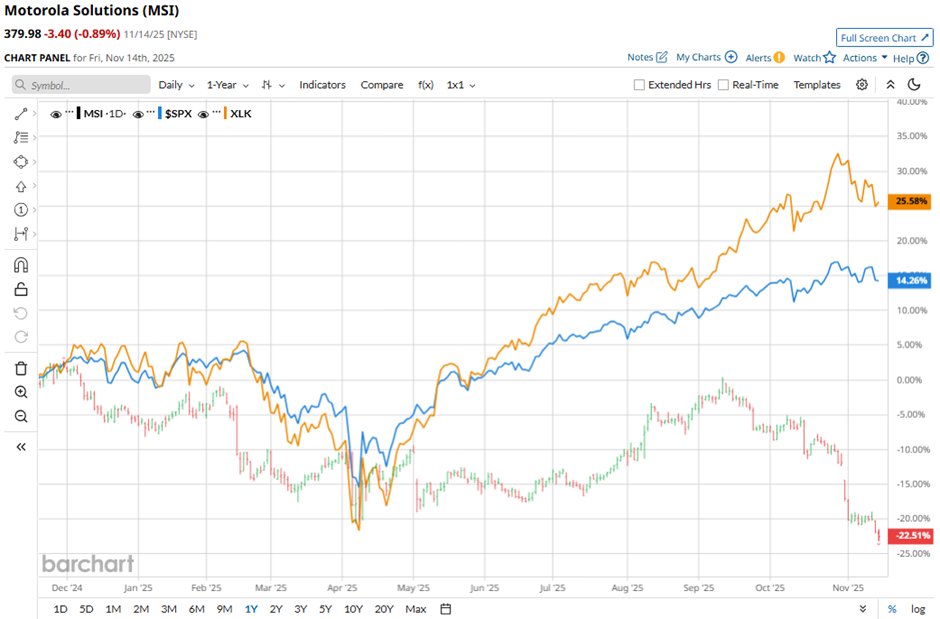
Task: Open chart settings gear
Action: coord(862,84)
